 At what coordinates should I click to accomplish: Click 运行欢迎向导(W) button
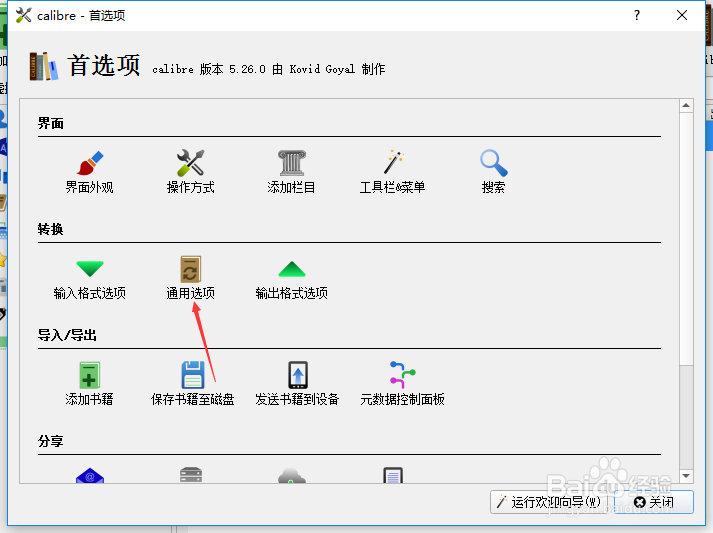click(x=549, y=502)
